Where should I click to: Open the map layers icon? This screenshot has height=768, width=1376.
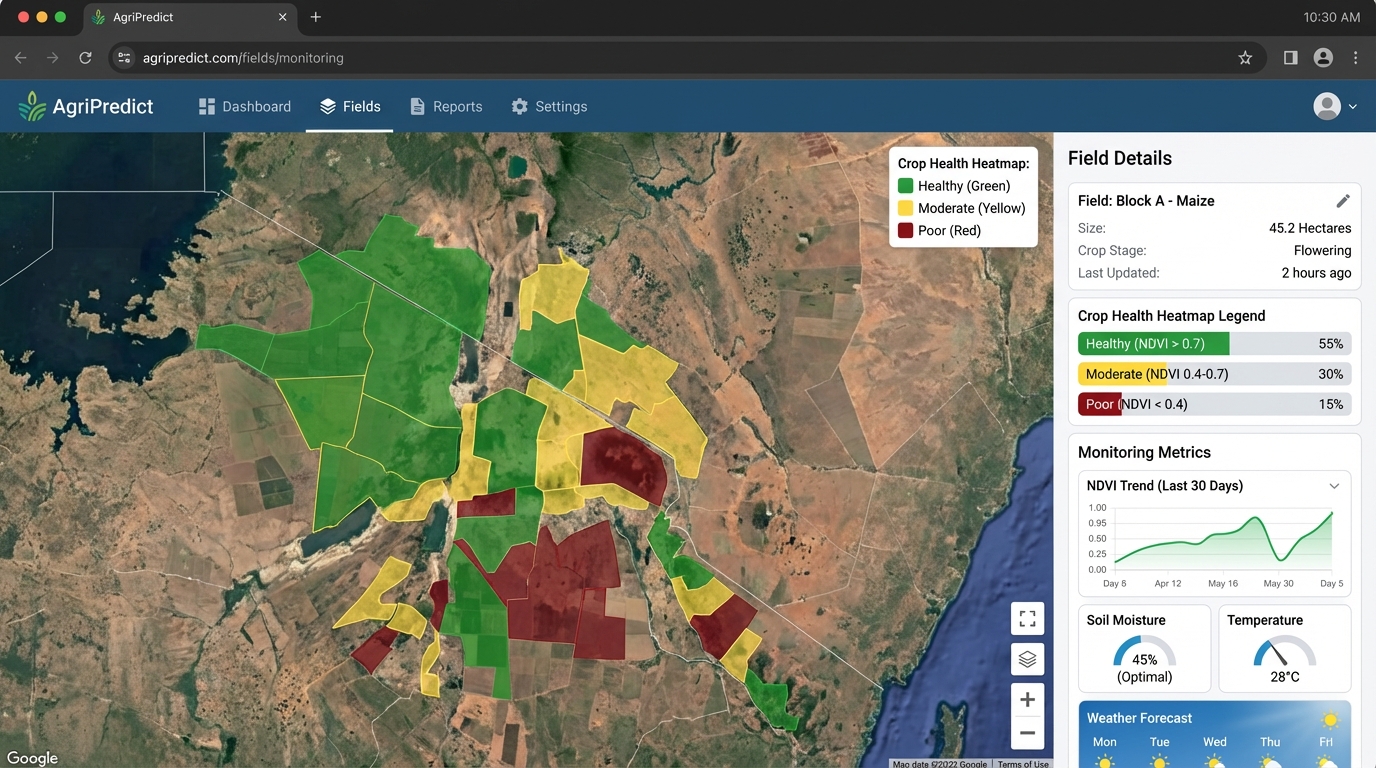pyautogui.click(x=1027, y=659)
